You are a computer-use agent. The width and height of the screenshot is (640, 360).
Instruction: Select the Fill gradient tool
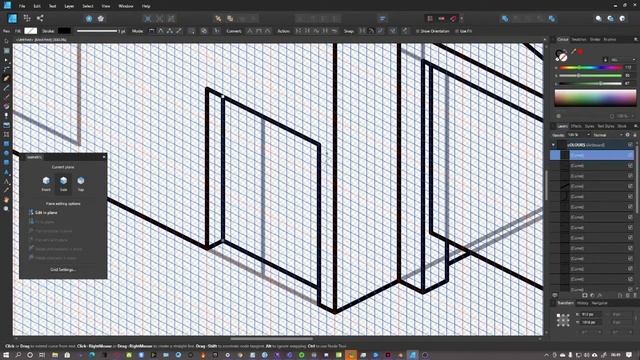click(6, 107)
